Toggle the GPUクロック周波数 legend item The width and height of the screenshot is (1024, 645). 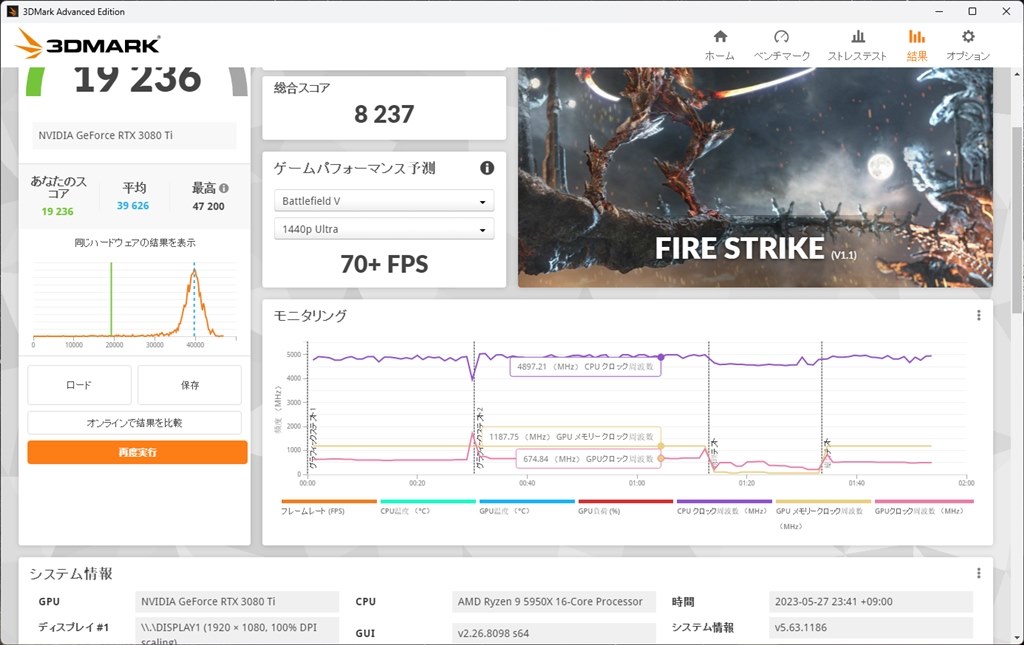[x=923, y=508]
